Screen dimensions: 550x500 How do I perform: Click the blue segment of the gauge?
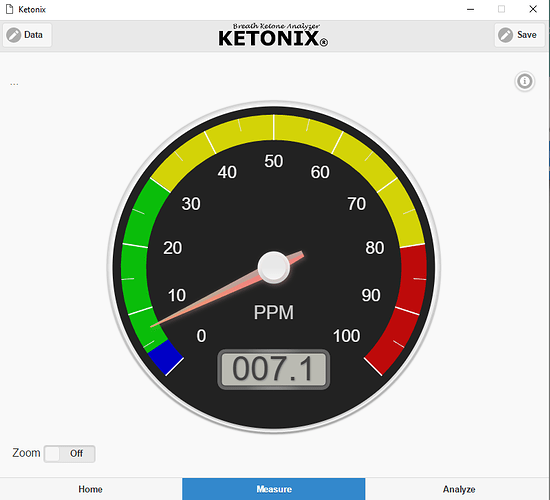click(x=167, y=356)
